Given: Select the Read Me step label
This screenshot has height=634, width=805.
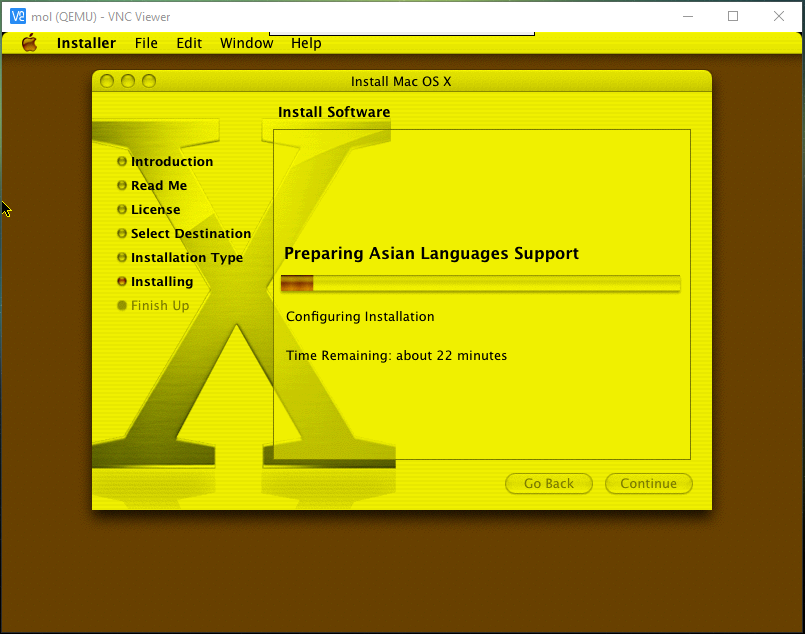Looking at the screenshot, I should [159, 185].
